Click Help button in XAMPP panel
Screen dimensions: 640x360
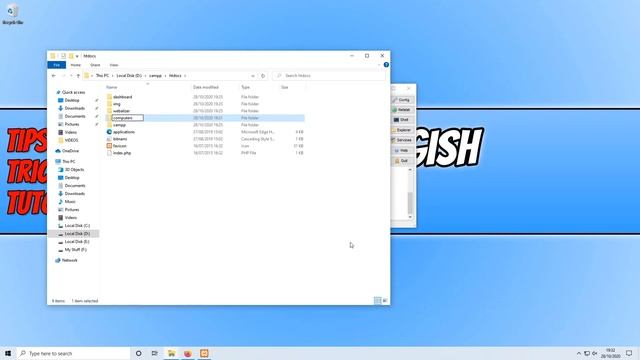coord(402,151)
